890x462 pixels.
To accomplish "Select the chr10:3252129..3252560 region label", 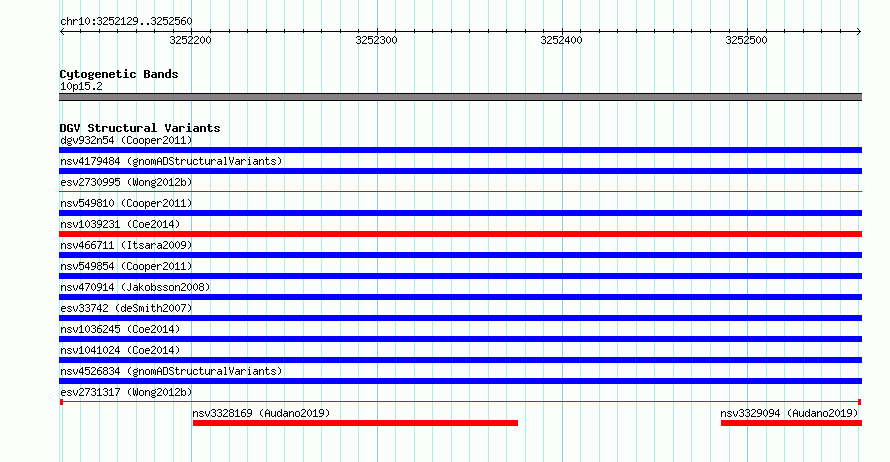I will 126,22.
